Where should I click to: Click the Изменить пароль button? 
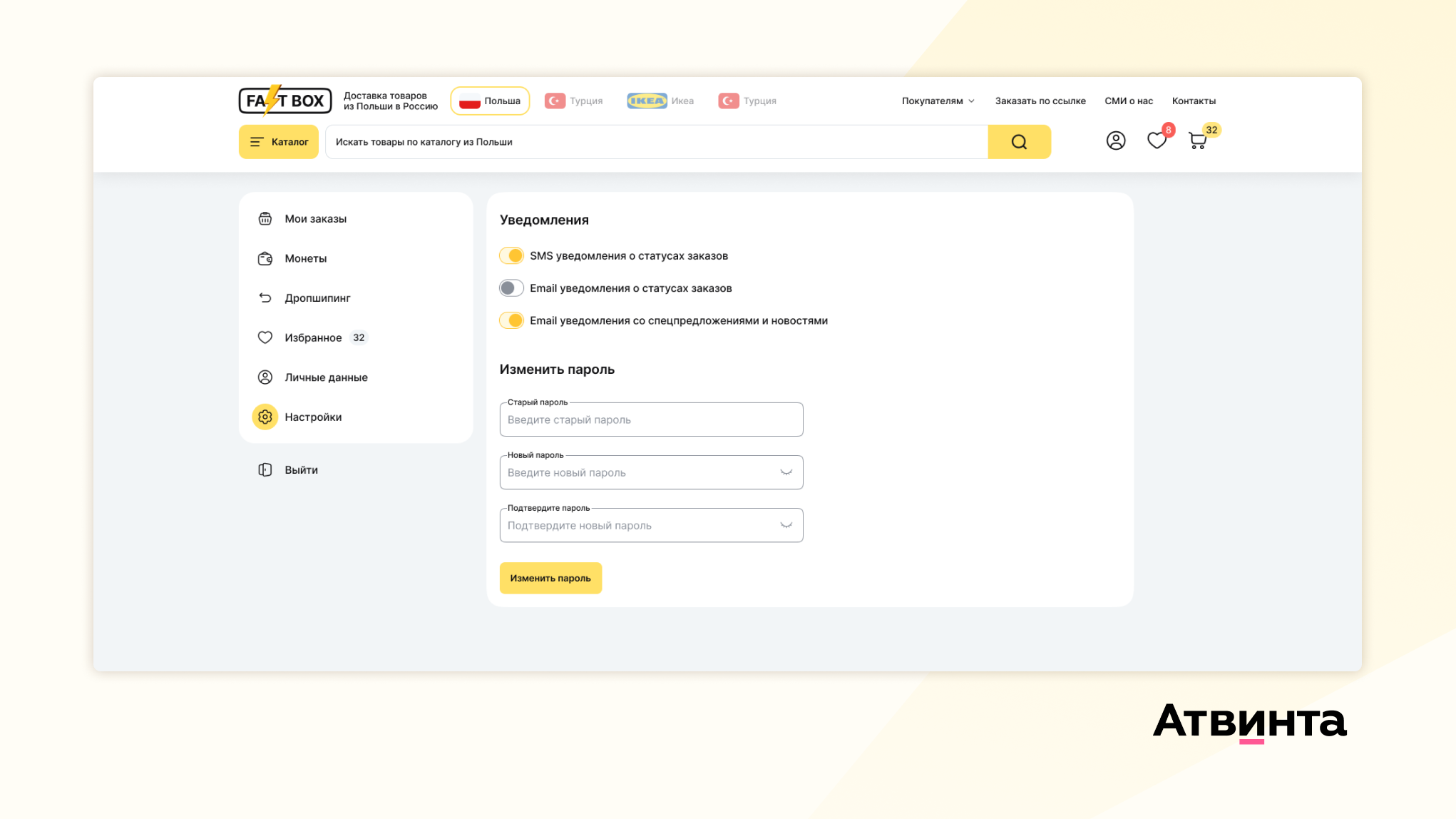tap(550, 578)
